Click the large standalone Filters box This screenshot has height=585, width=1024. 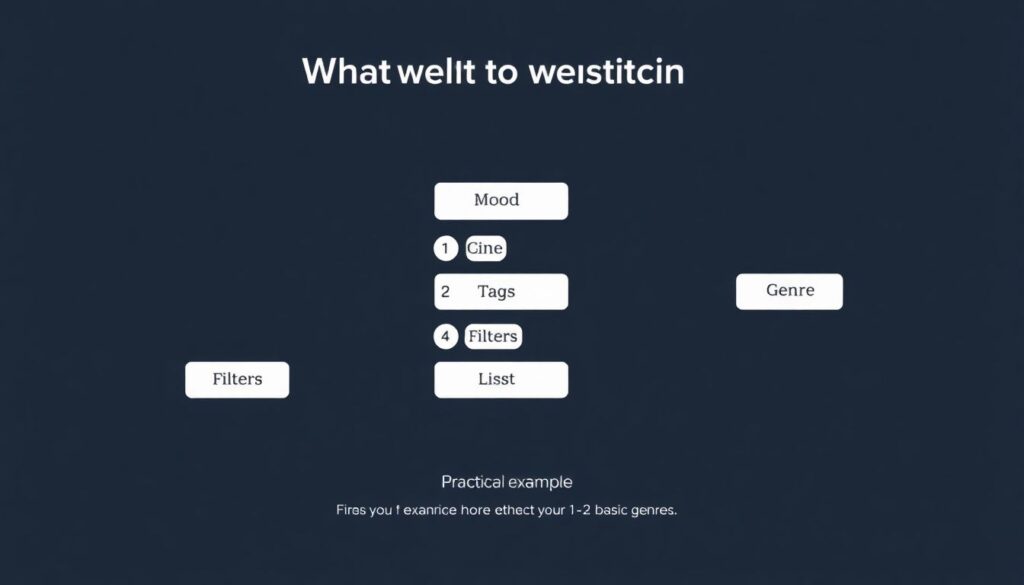tap(237, 380)
